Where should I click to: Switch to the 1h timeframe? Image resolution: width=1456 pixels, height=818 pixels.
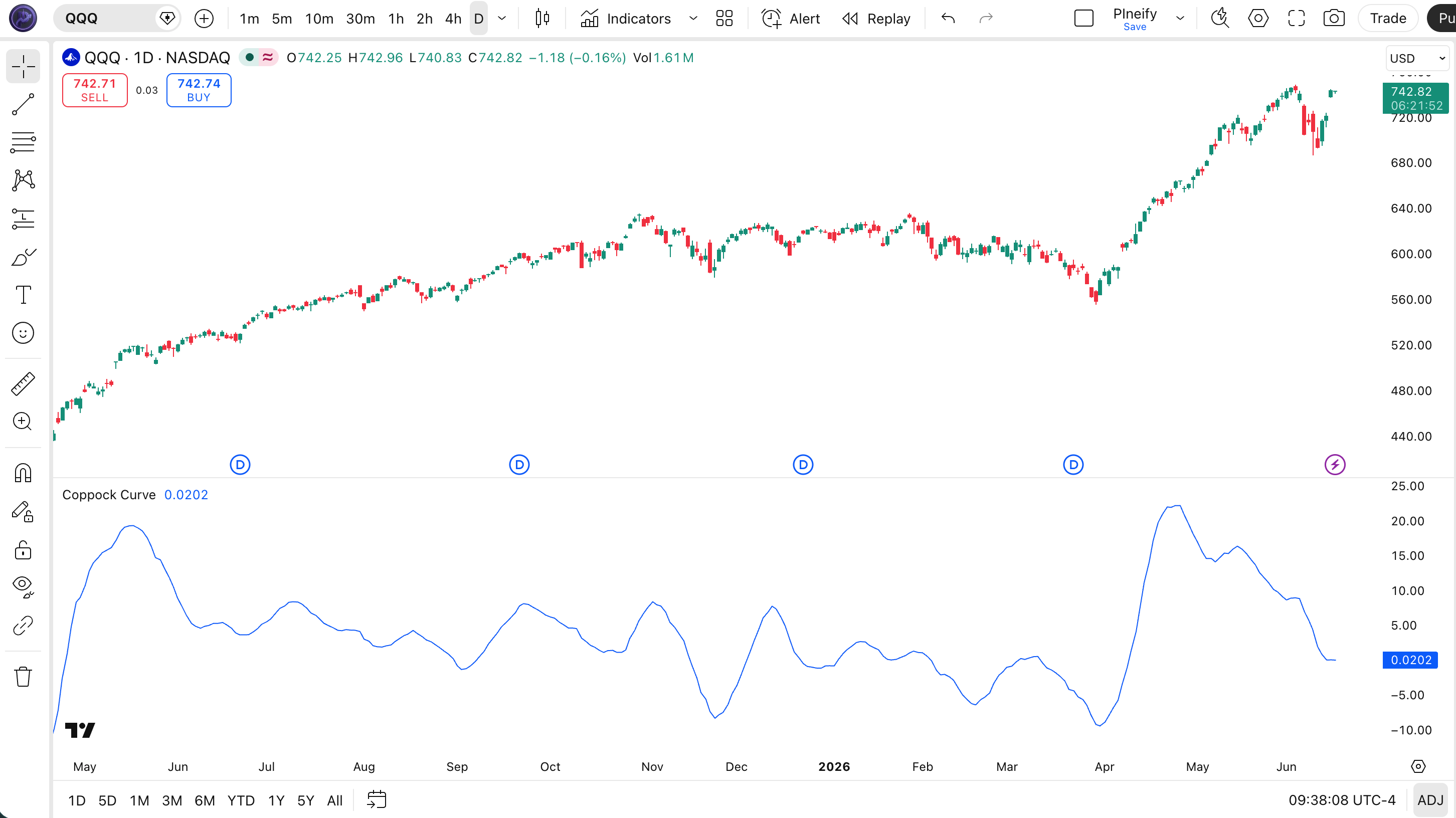coord(396,19)
